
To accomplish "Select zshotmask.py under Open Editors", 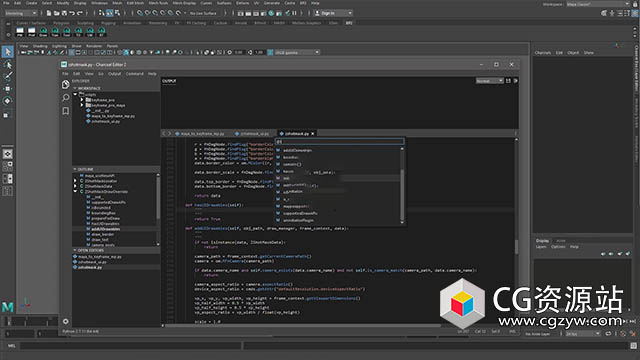I will (x=90, y=267).
